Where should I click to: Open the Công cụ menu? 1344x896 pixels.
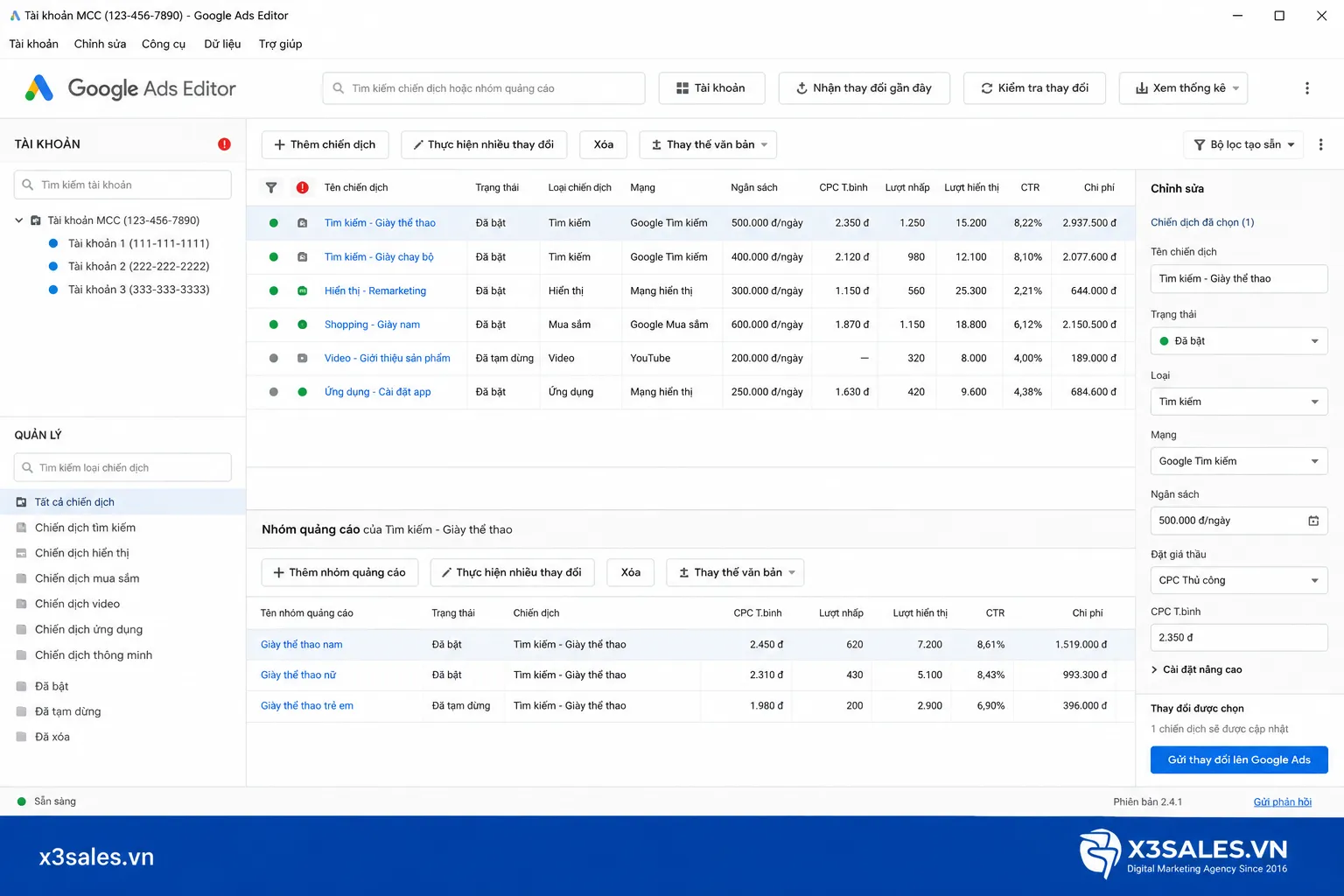pos(164,44)
